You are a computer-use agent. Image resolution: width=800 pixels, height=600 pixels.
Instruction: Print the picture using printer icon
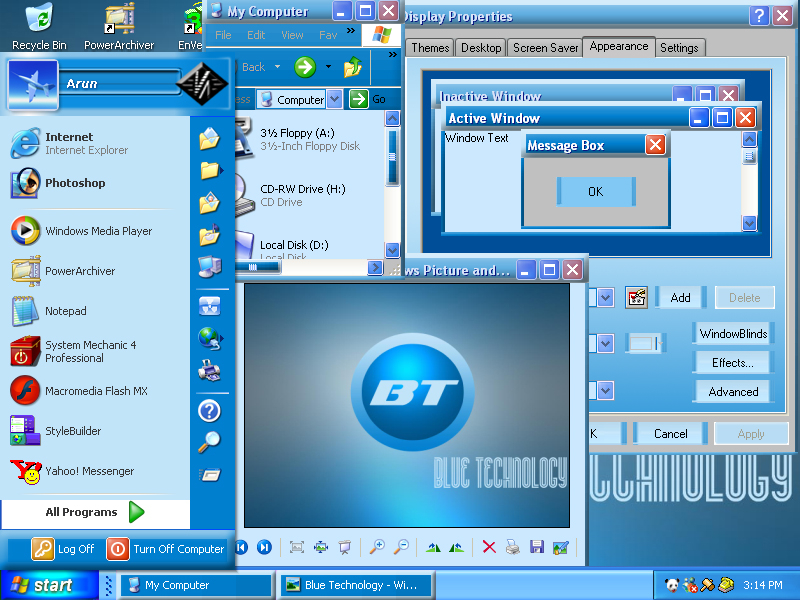pos(513,547)
